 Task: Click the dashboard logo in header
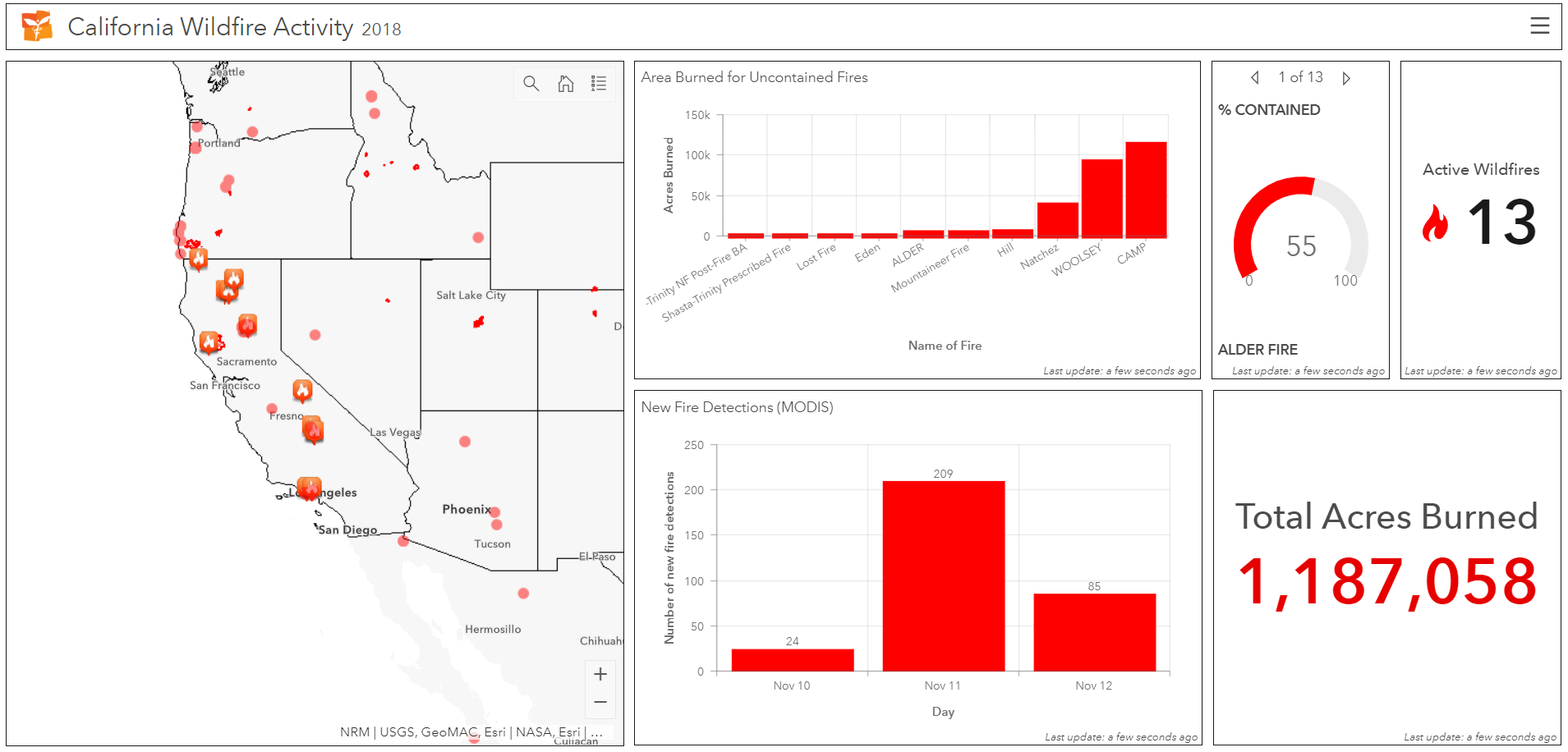tap(37, 27)
